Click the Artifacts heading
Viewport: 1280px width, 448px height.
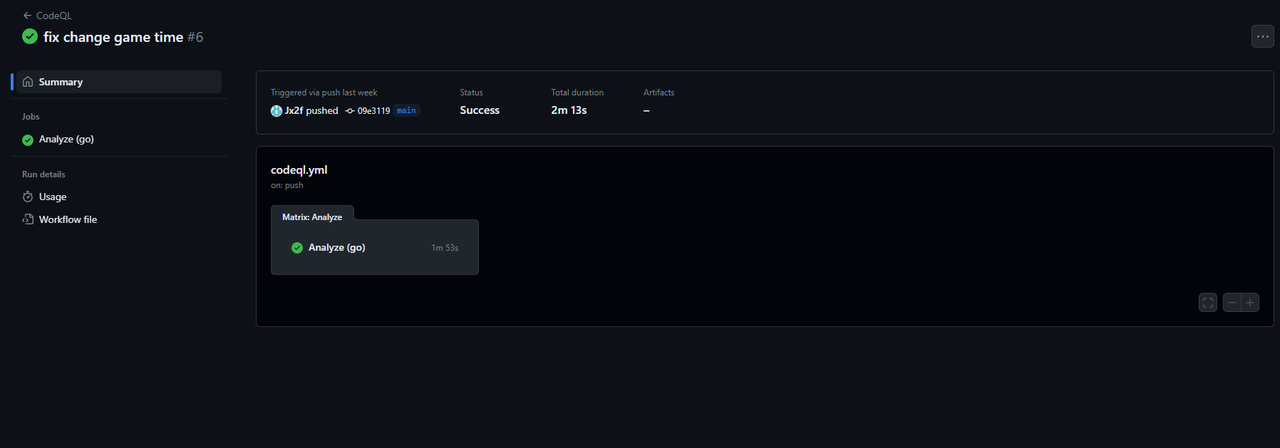coord(659,92)
